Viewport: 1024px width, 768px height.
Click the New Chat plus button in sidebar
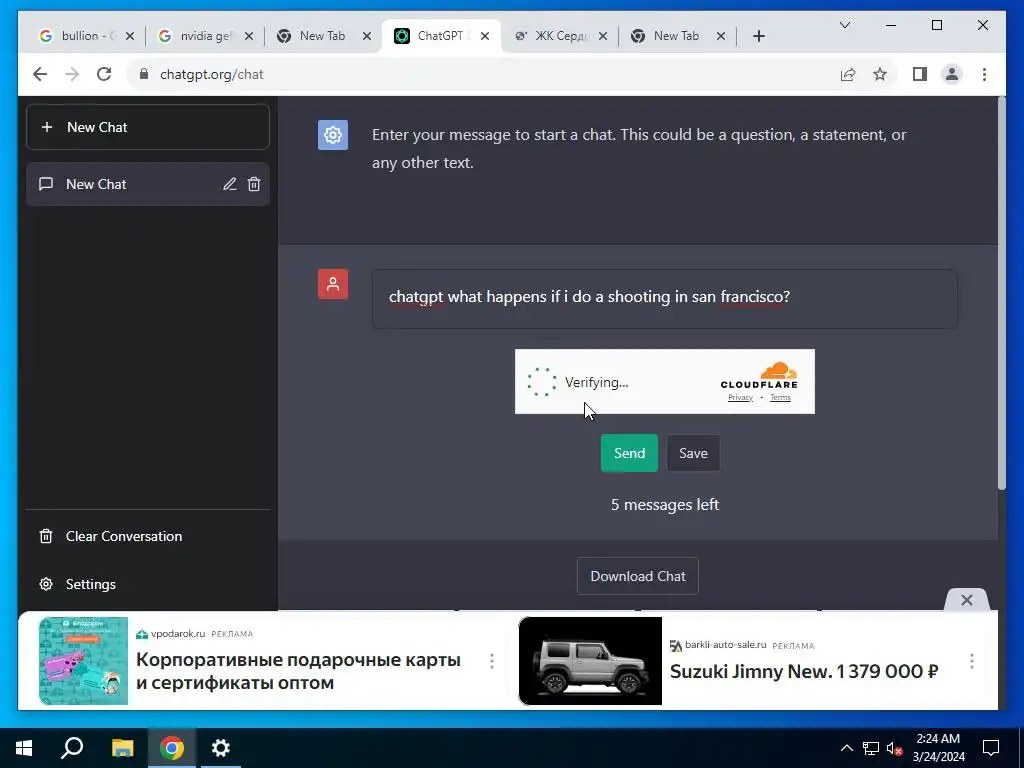point(148,127)
